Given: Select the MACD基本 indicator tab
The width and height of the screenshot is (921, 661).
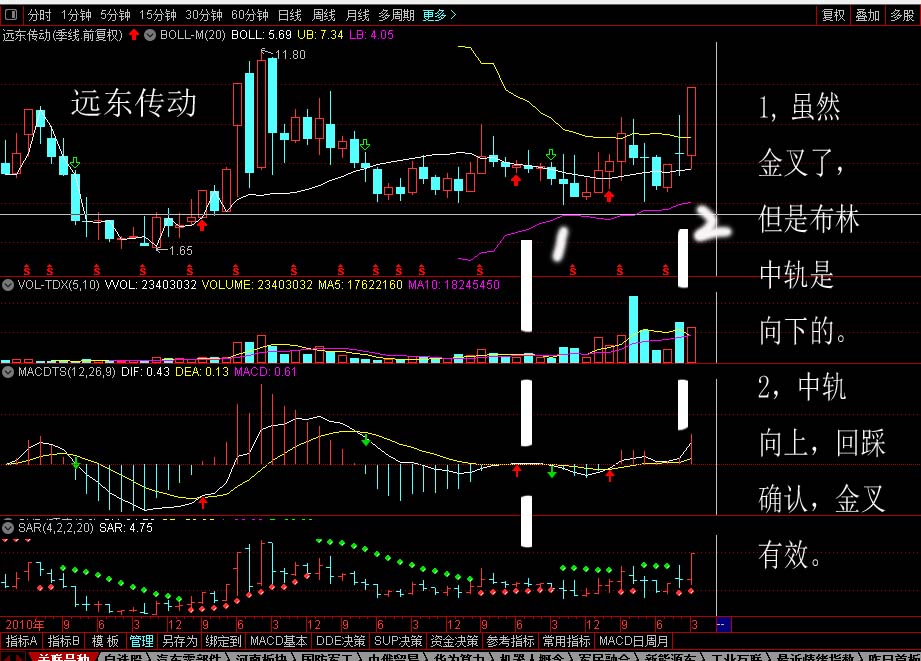Looking at the screenshot, I should click(278, 641).
